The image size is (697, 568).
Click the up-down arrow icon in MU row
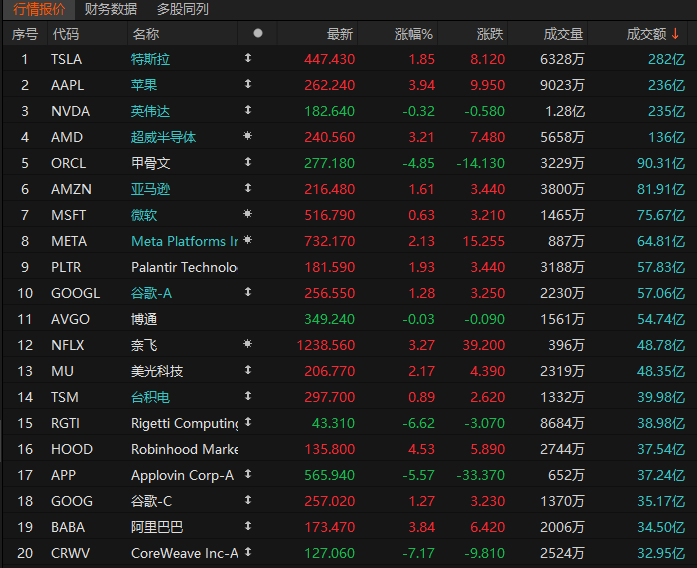point(248,370)
